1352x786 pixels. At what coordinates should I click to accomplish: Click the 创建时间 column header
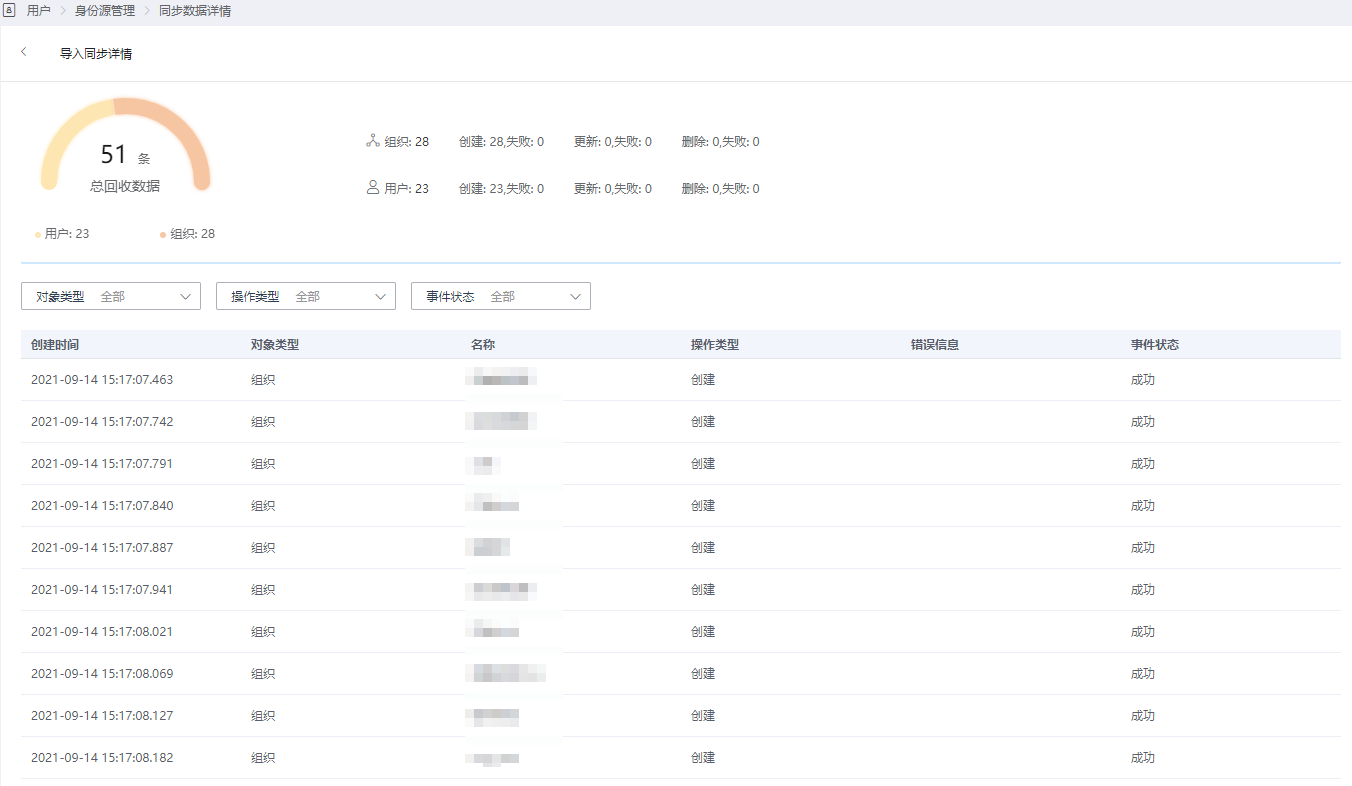55,345
